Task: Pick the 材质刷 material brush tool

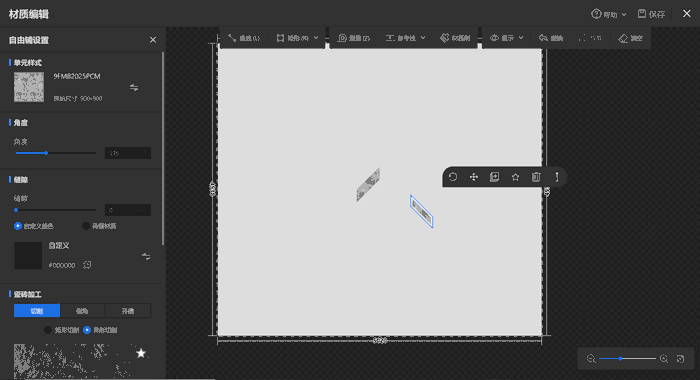Action: point(455,38)
